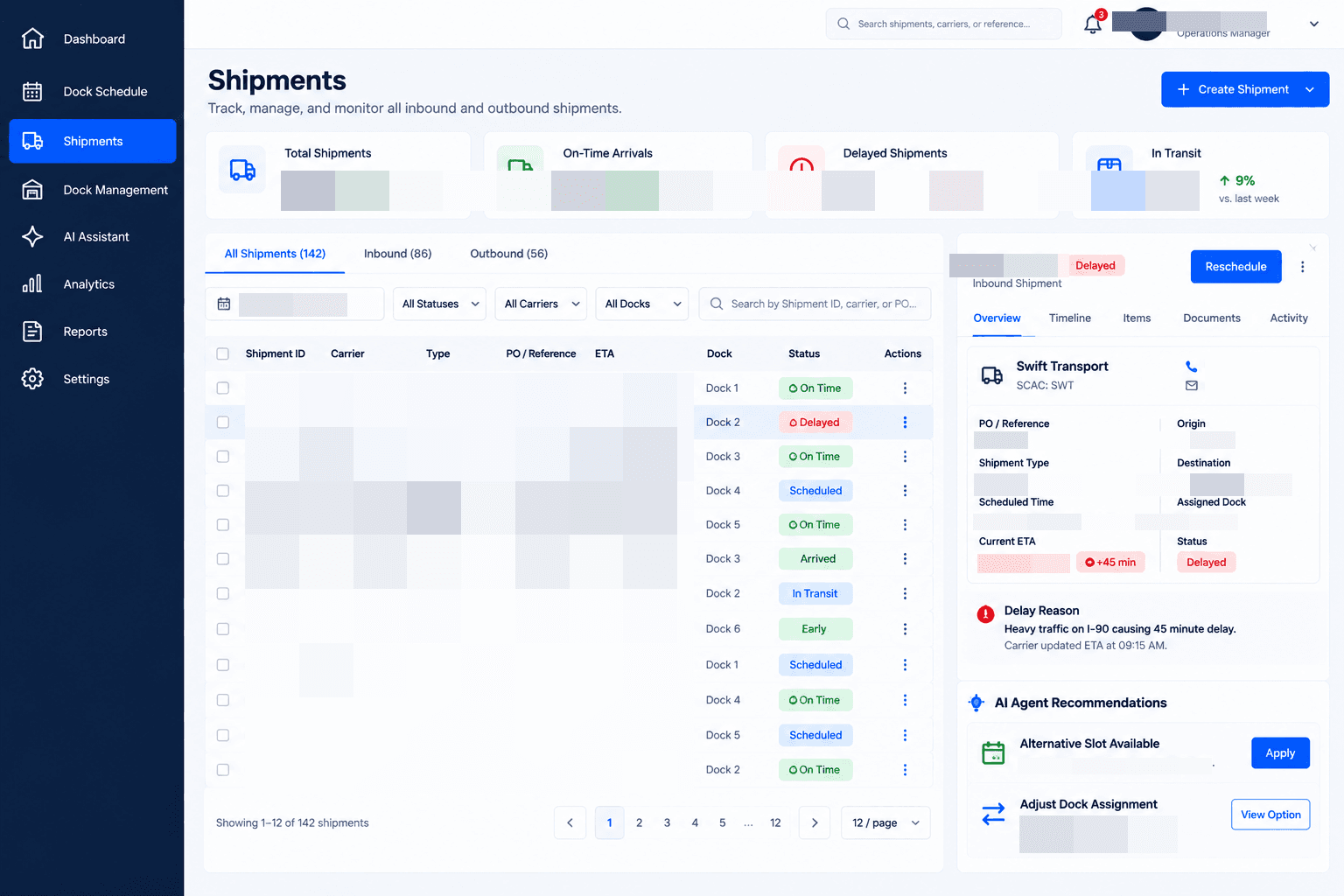The height and width of the screenshot is (896, 1344).
Task: Click the Reschedule button
Action: pos(1235,267)
